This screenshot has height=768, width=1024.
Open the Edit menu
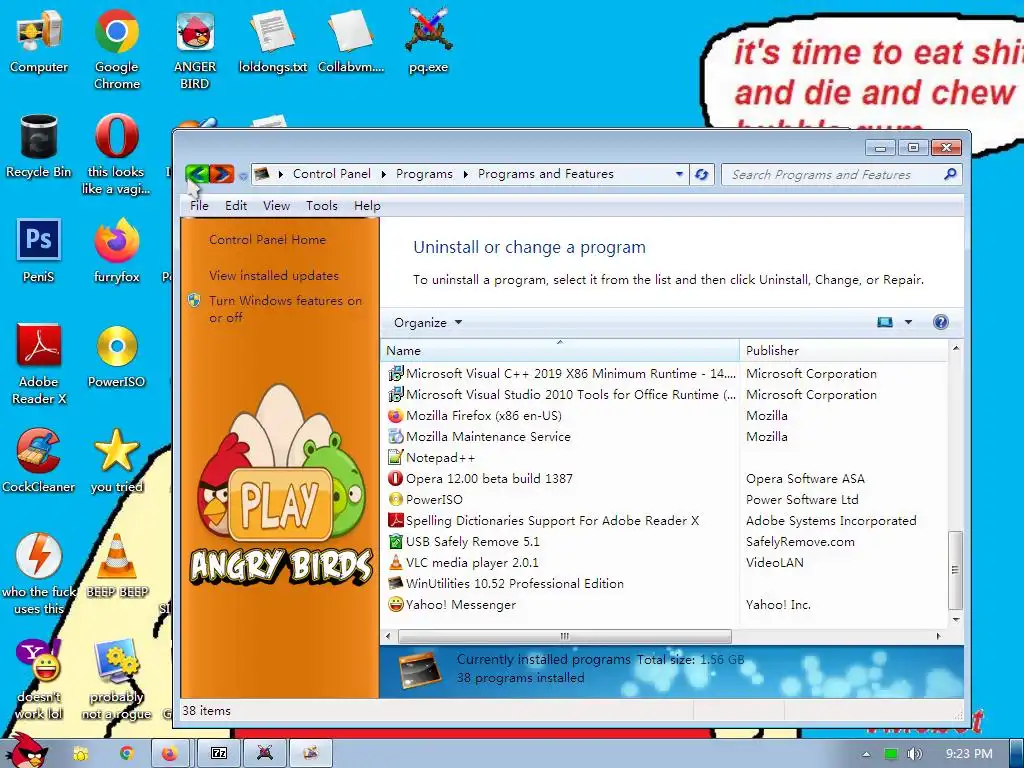click(x=236, y=206)
